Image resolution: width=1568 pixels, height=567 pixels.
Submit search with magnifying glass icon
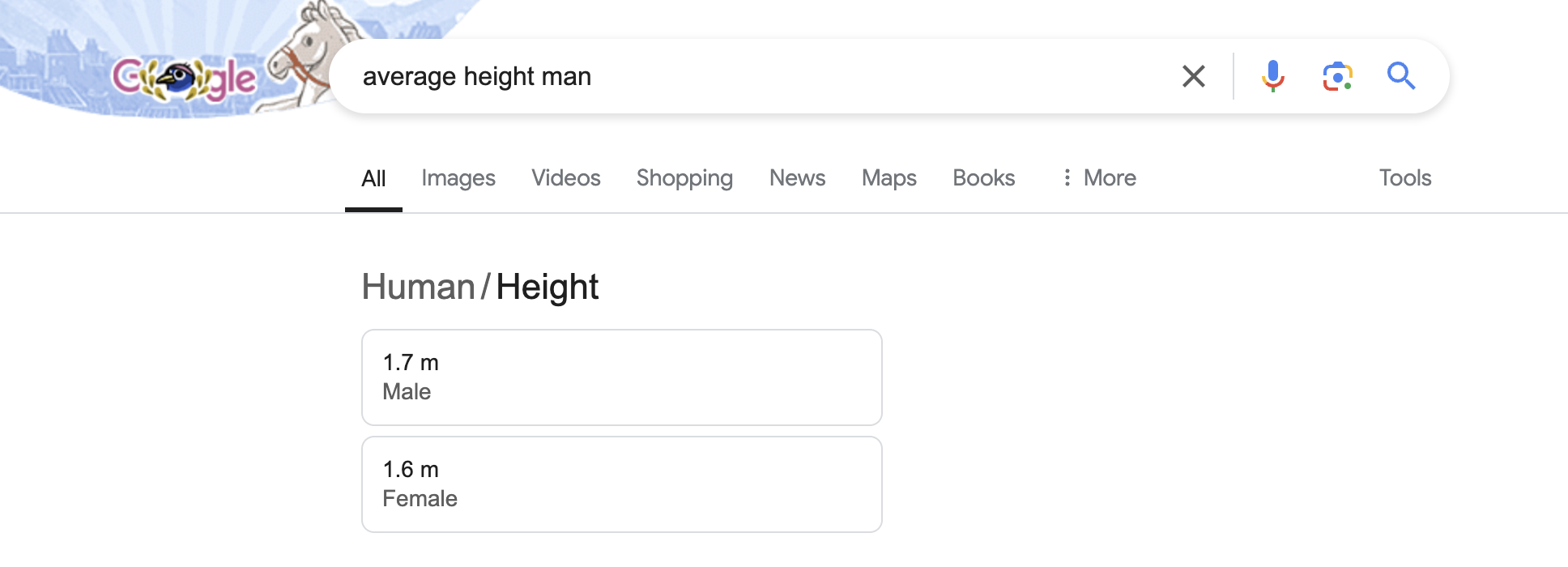[1401, 76]
